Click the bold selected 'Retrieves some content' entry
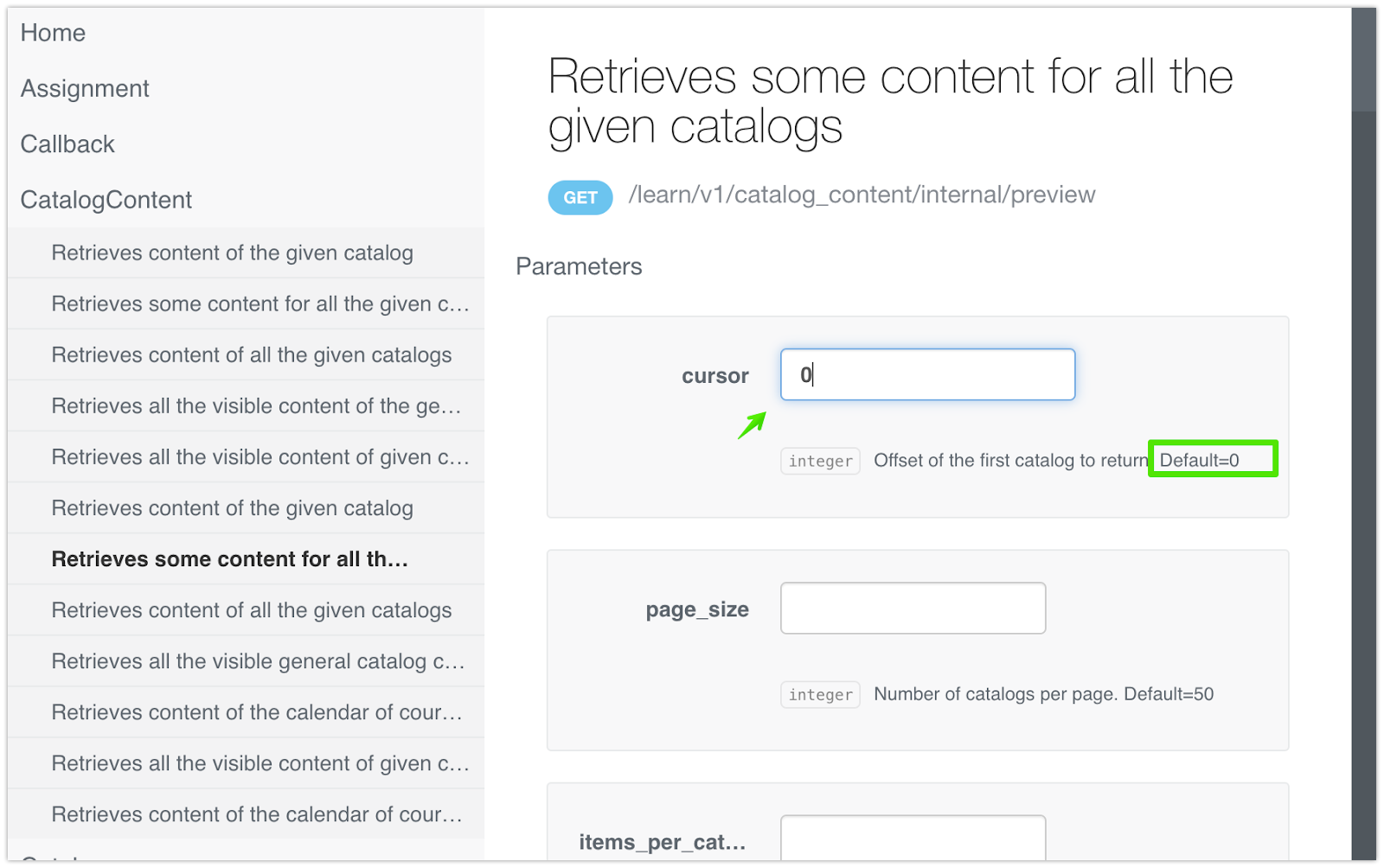The width and height of the screenshot is (1384, 868). (x=229, y=559)
